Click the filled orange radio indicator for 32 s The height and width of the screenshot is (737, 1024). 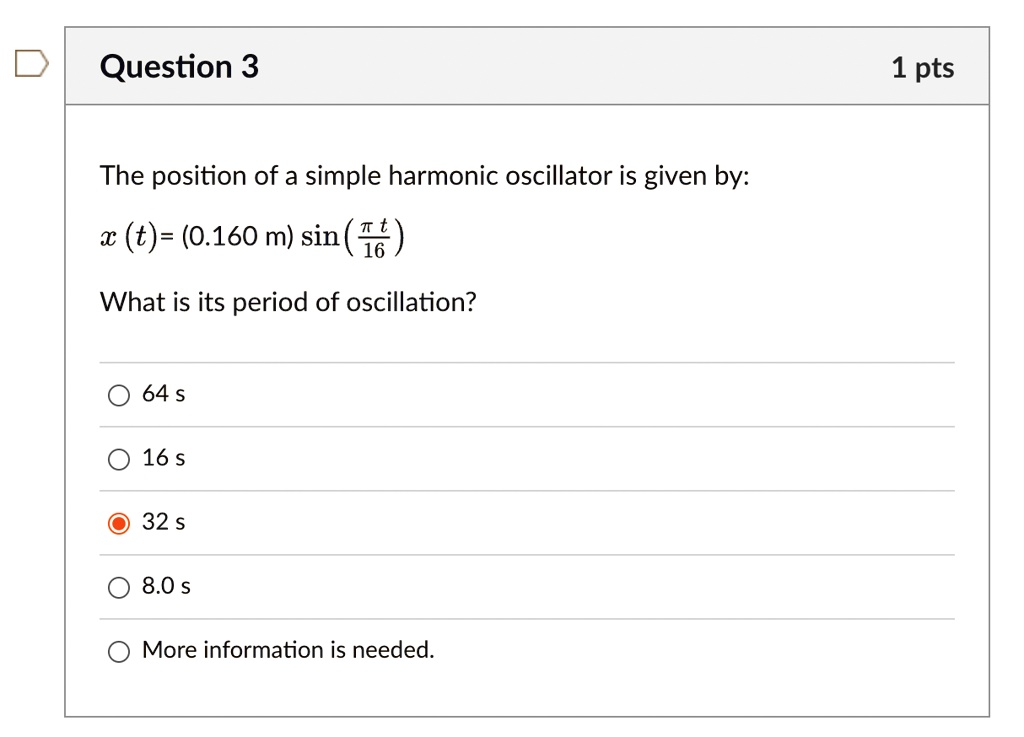[x=118, y=523]
